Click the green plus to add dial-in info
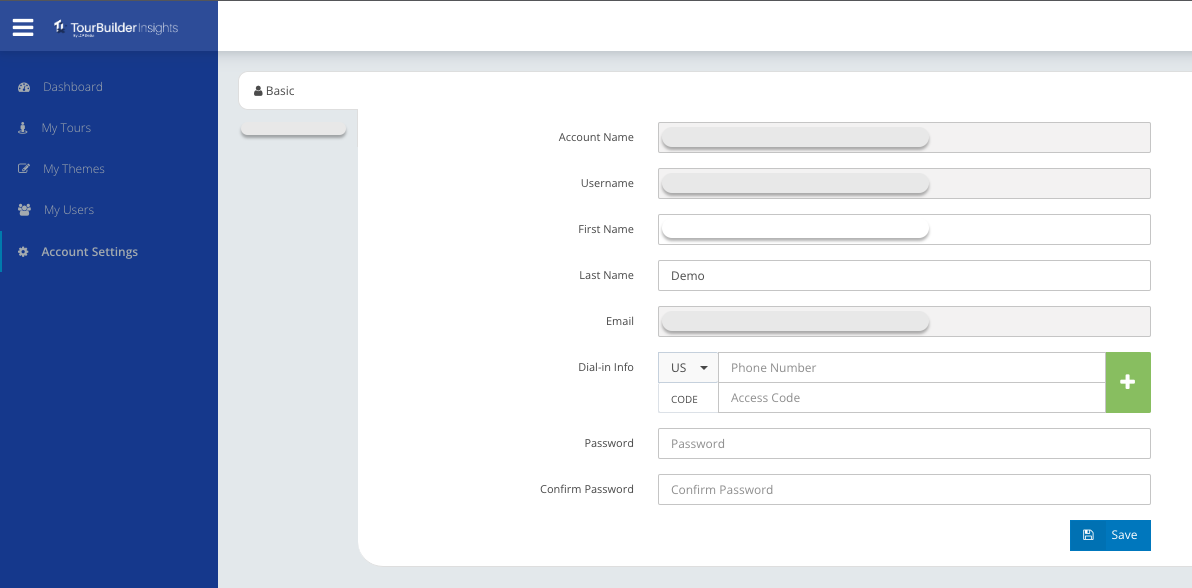Image resolution: width=1192 pixels, height=588 pixels. point(1128,382)
